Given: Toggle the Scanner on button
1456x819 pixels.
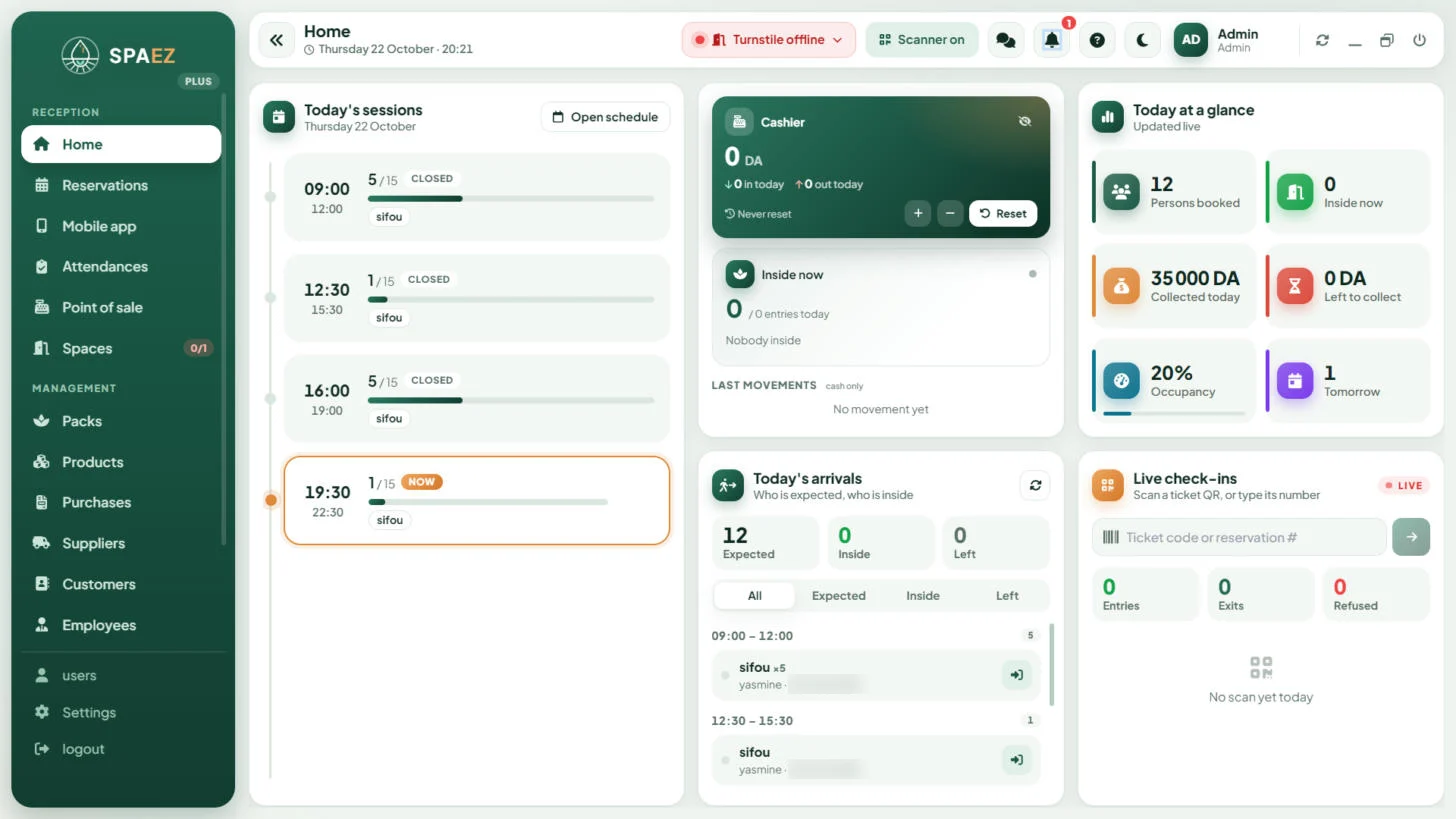Looking at the screenshot, I should (x=921, y=40).
